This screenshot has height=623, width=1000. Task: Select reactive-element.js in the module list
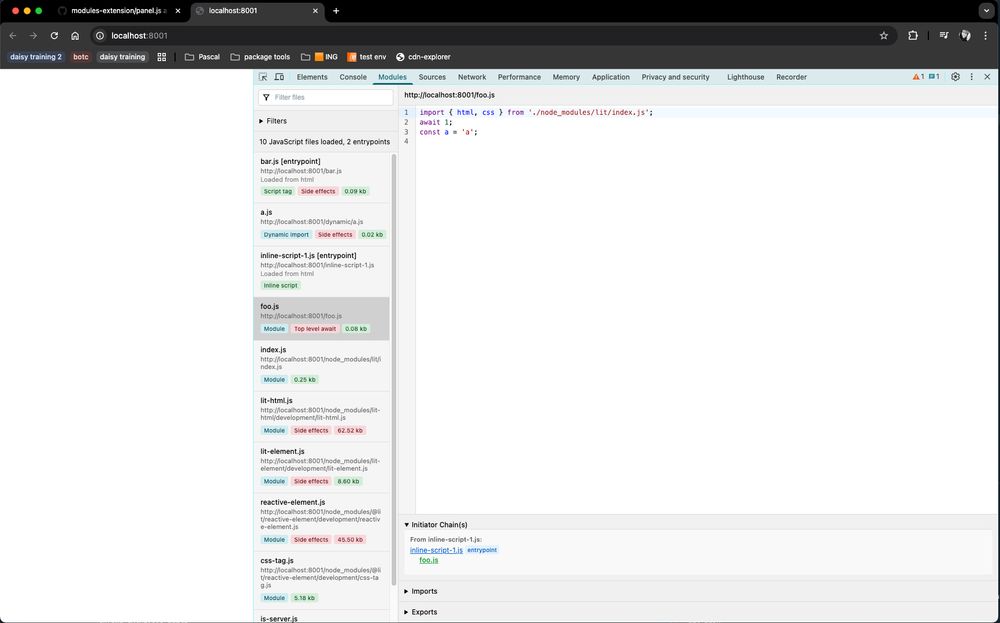(321, 522)
